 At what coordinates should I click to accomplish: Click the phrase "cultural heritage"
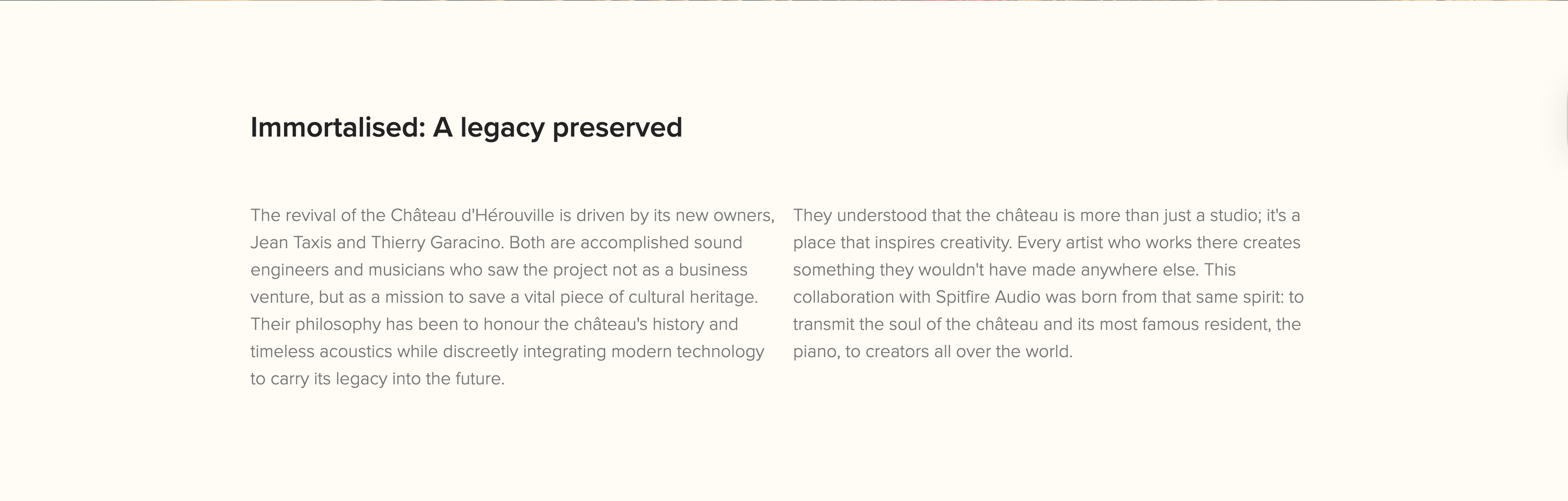tap(692, 297)
